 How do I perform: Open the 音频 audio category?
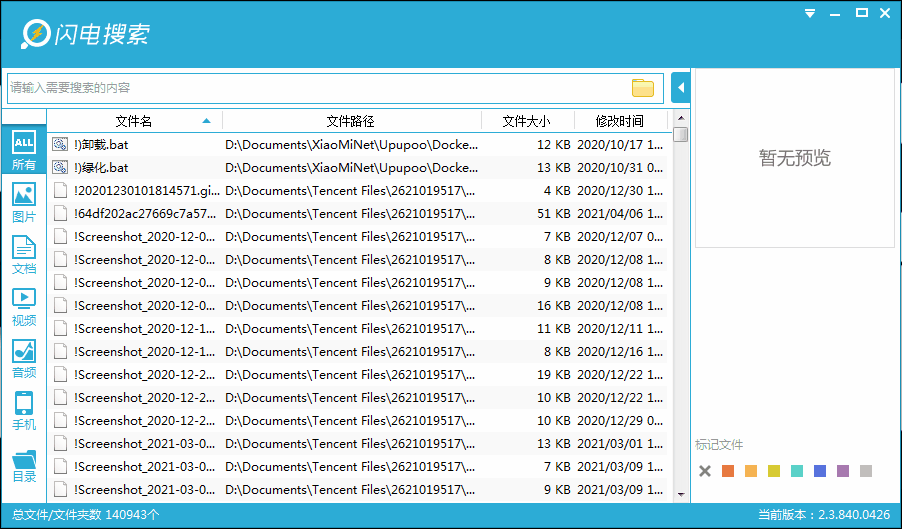(x=24, y=359)
